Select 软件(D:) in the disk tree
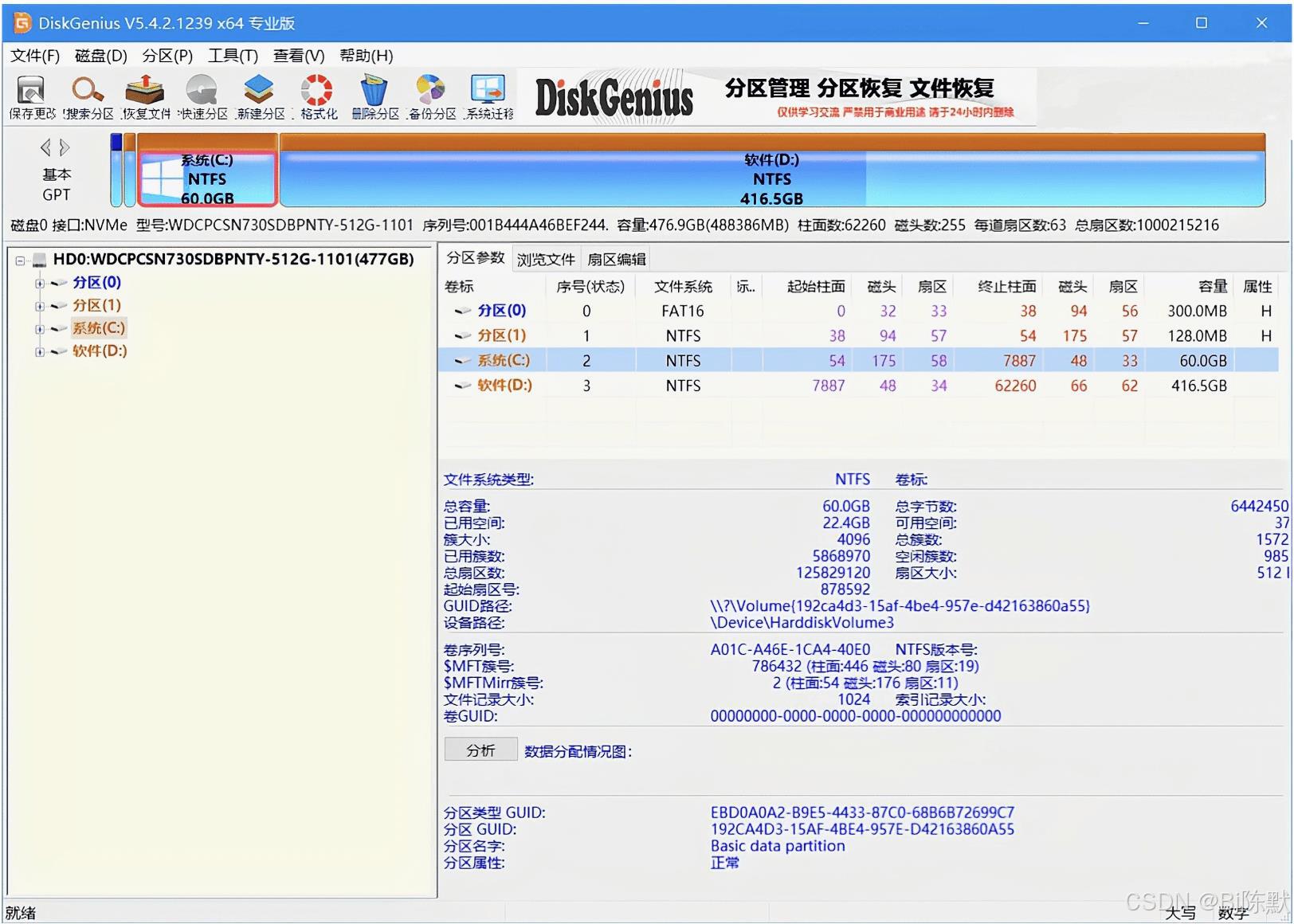 100,351
